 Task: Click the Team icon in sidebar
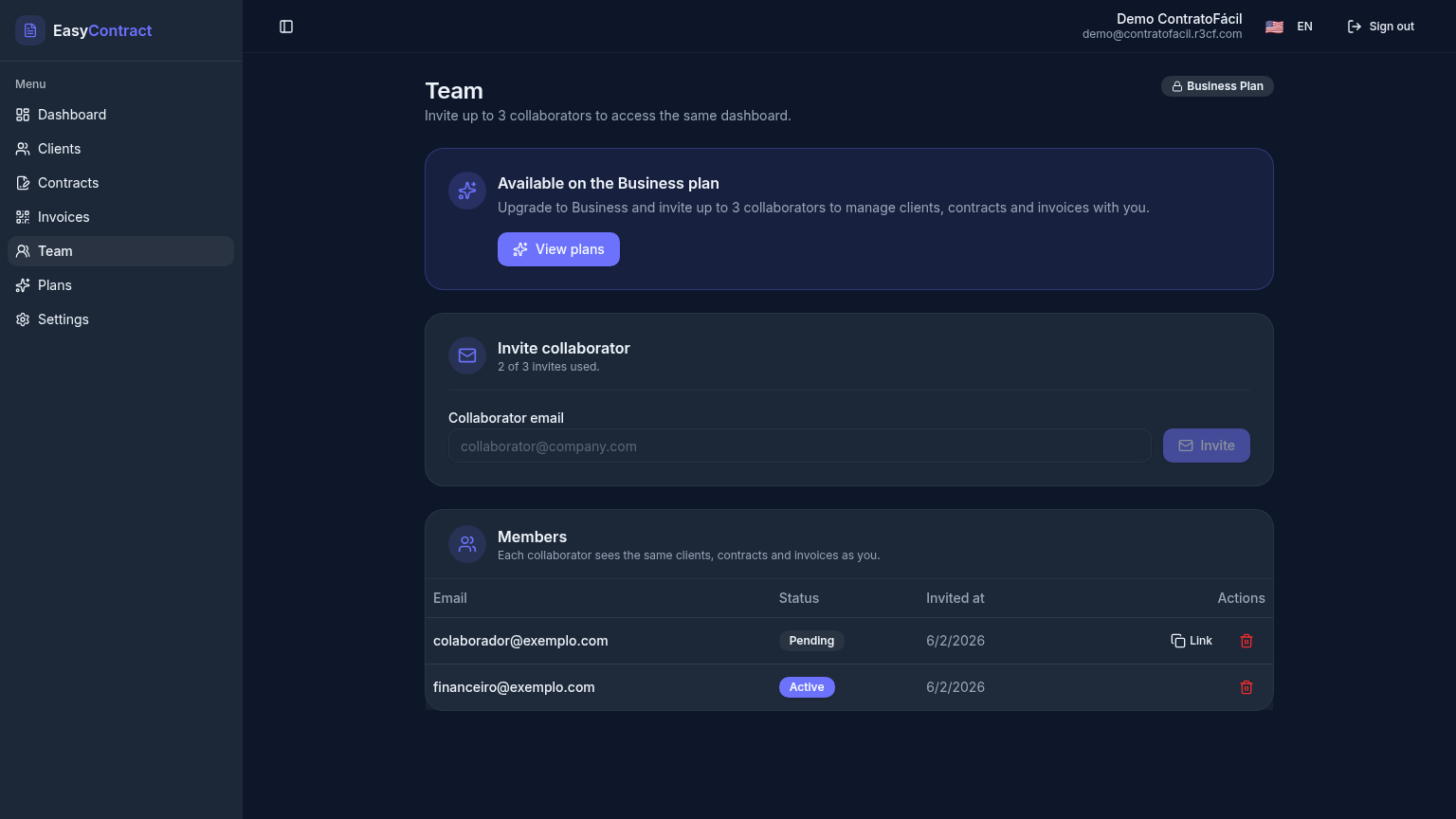23,251
